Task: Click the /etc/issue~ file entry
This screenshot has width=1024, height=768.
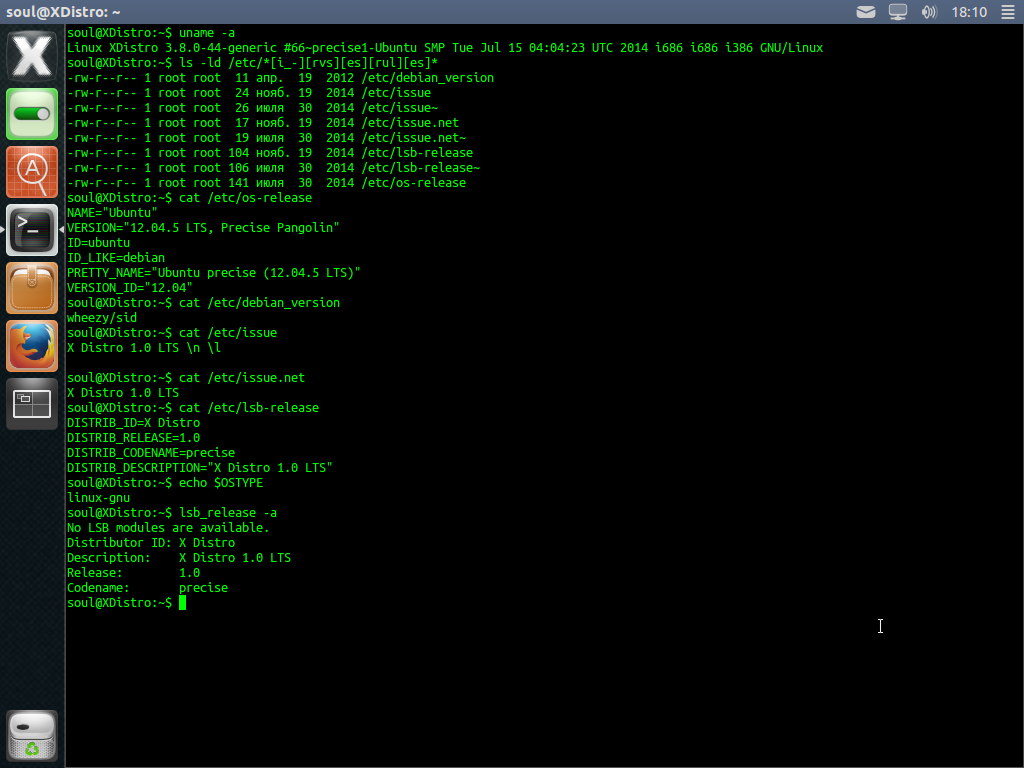Action: pos(400,108)
